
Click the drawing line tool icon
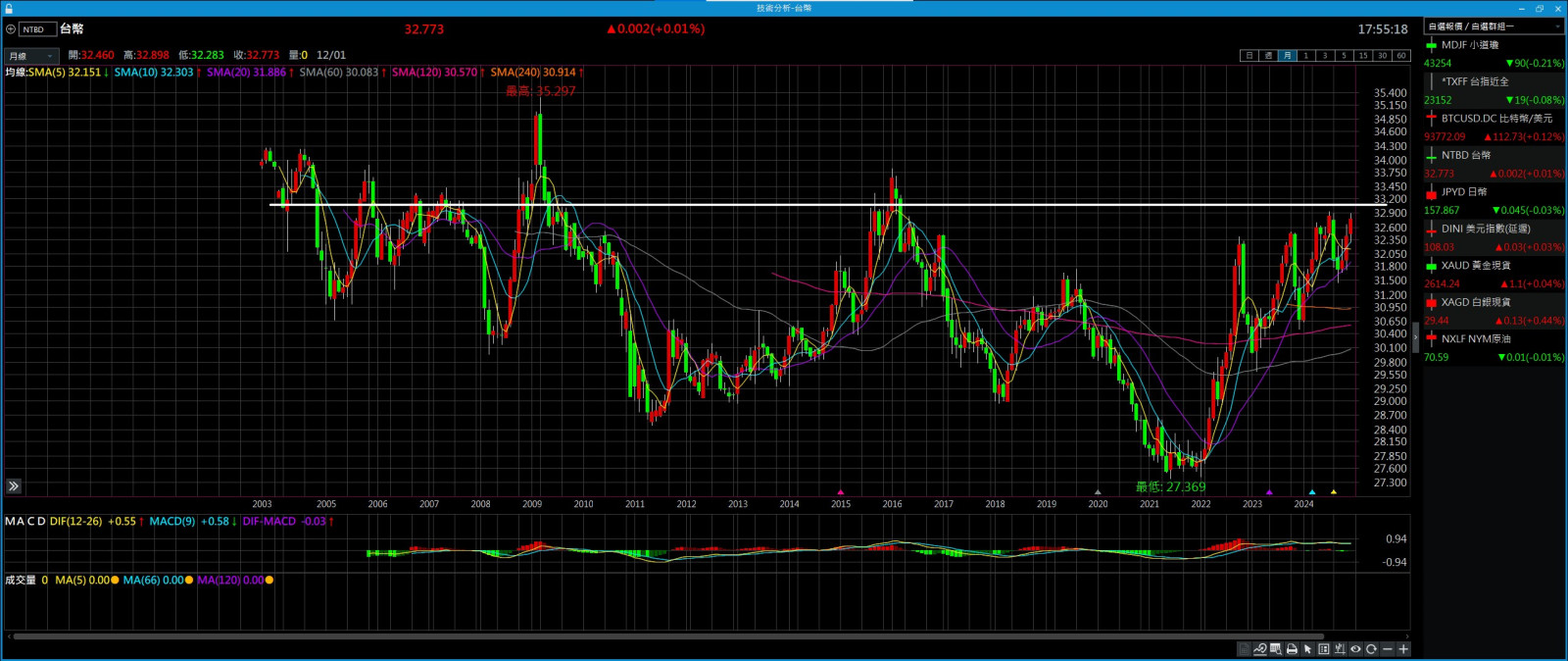coord(1260,649)
